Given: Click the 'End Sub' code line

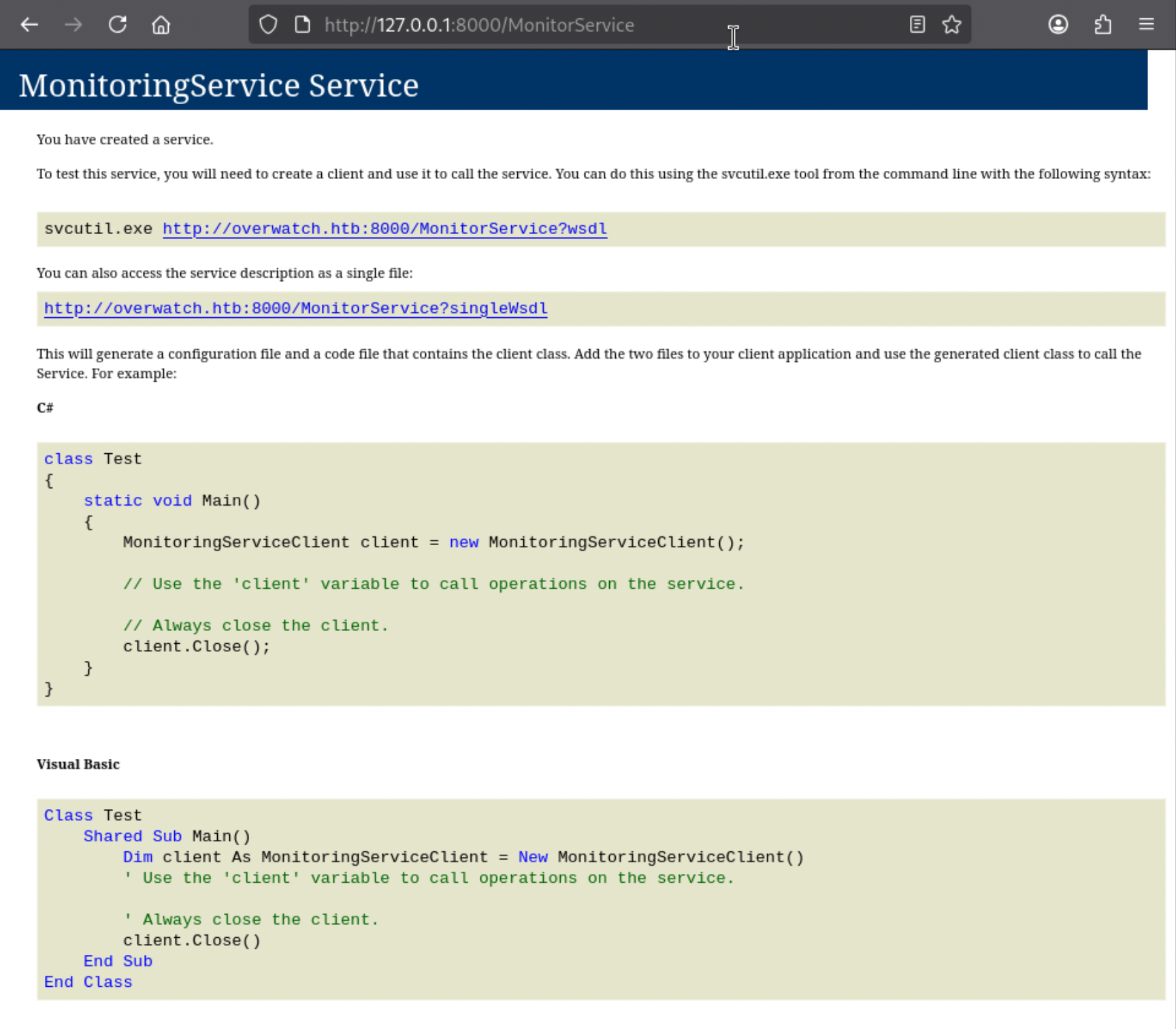Looking at the screenshot, I should 118,961.
